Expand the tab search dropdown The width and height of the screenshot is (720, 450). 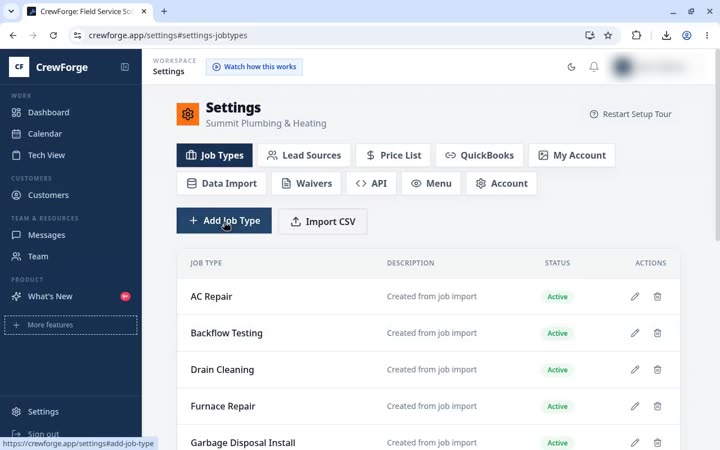[11, 11]
